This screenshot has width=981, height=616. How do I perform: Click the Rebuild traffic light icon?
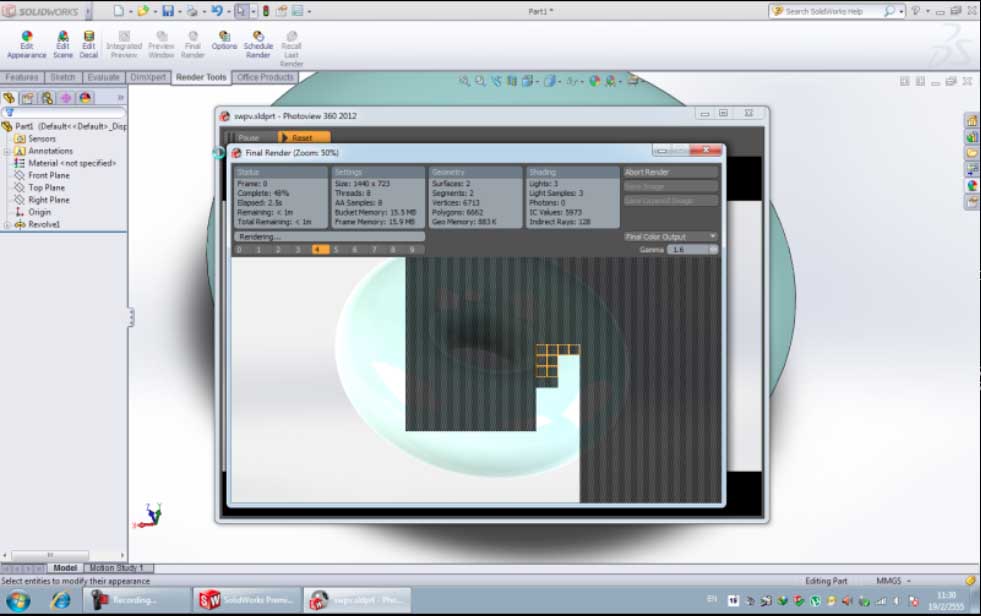(x=265, y=11)
